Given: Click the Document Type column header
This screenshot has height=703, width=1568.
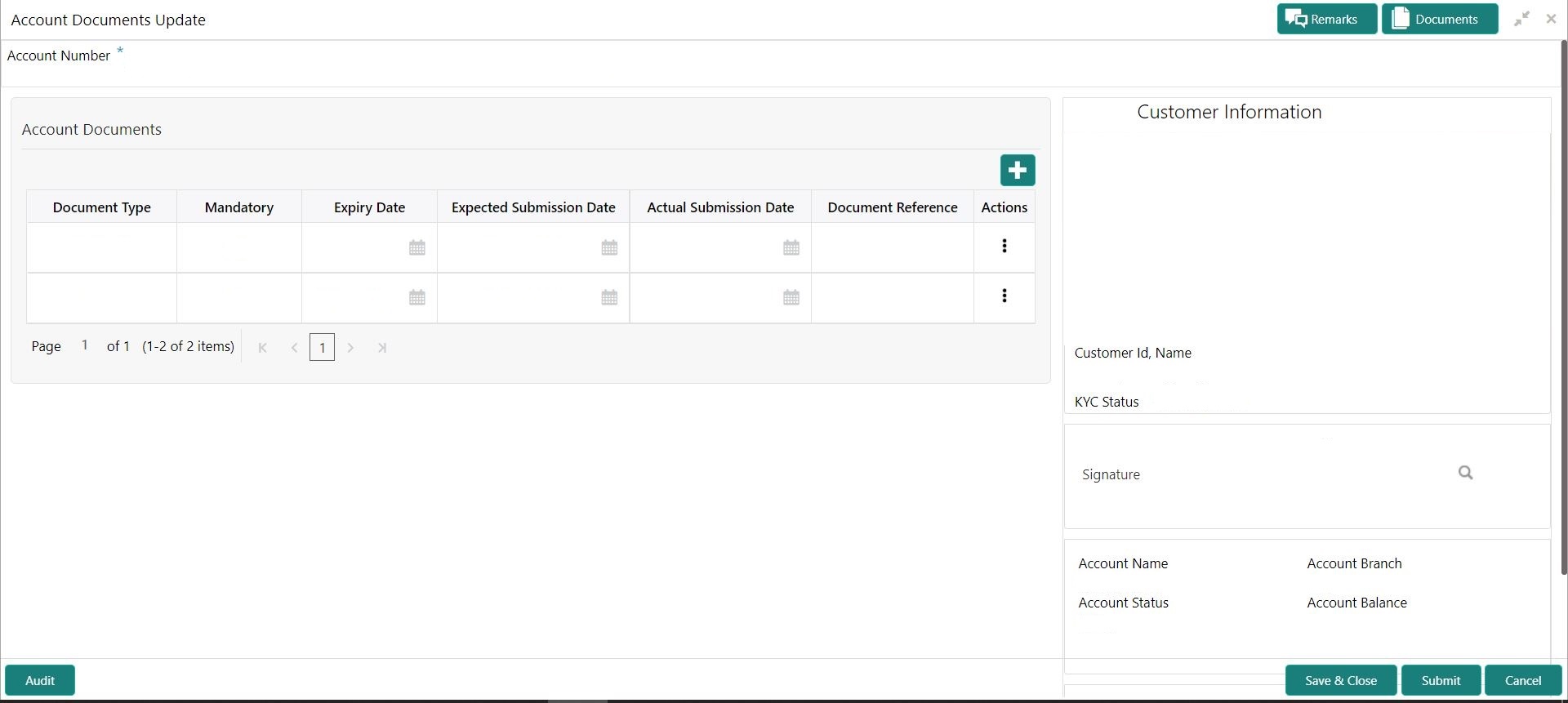Looking at the screenshot, I should click(x=102, y=207).
